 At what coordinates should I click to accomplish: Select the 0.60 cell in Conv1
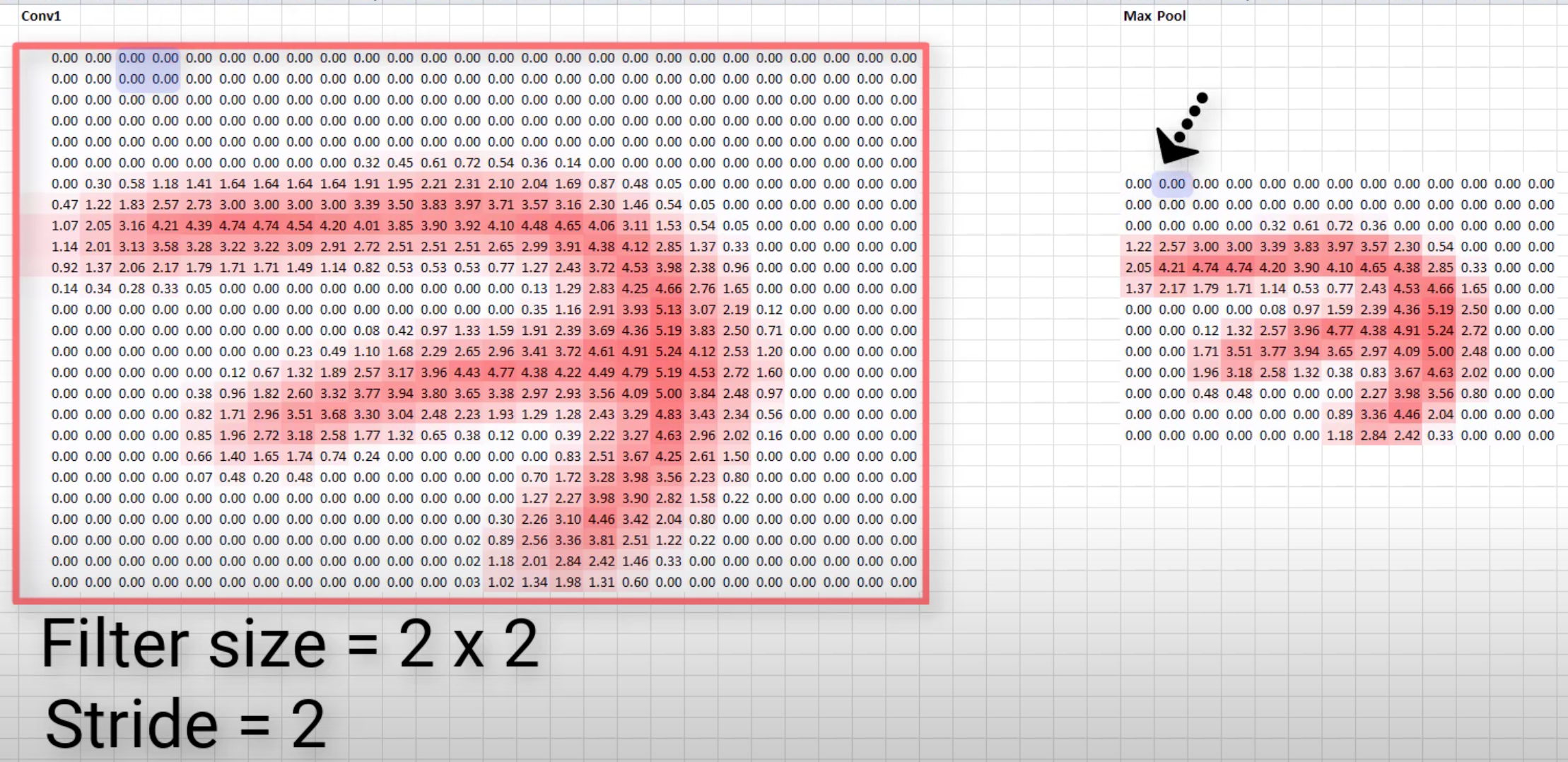pyautogui.click(x=635, y=582)
